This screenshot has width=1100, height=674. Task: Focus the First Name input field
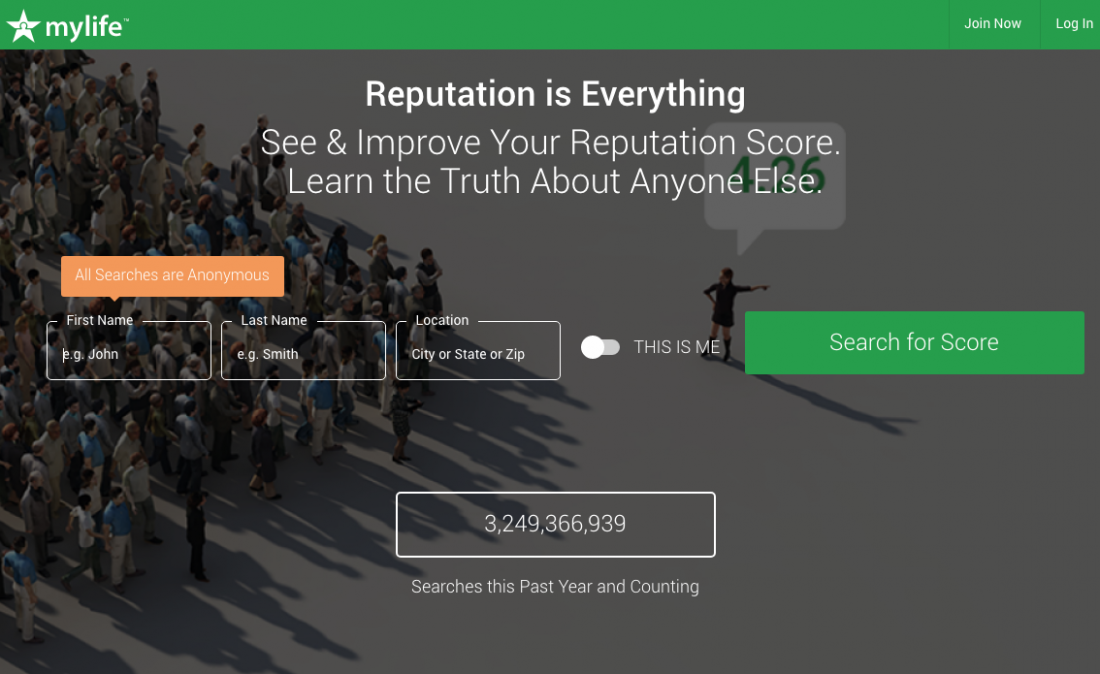tap(129, 351)
